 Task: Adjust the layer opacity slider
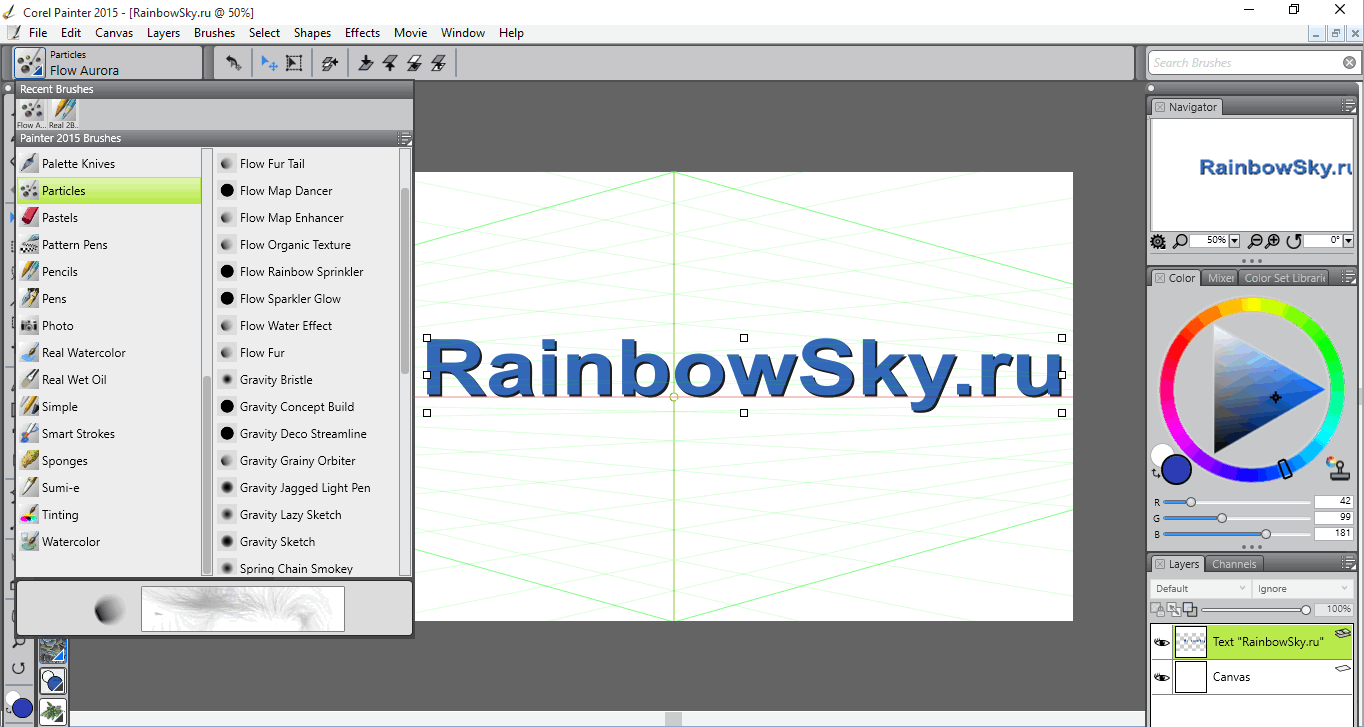click(x=1256, y=609)
